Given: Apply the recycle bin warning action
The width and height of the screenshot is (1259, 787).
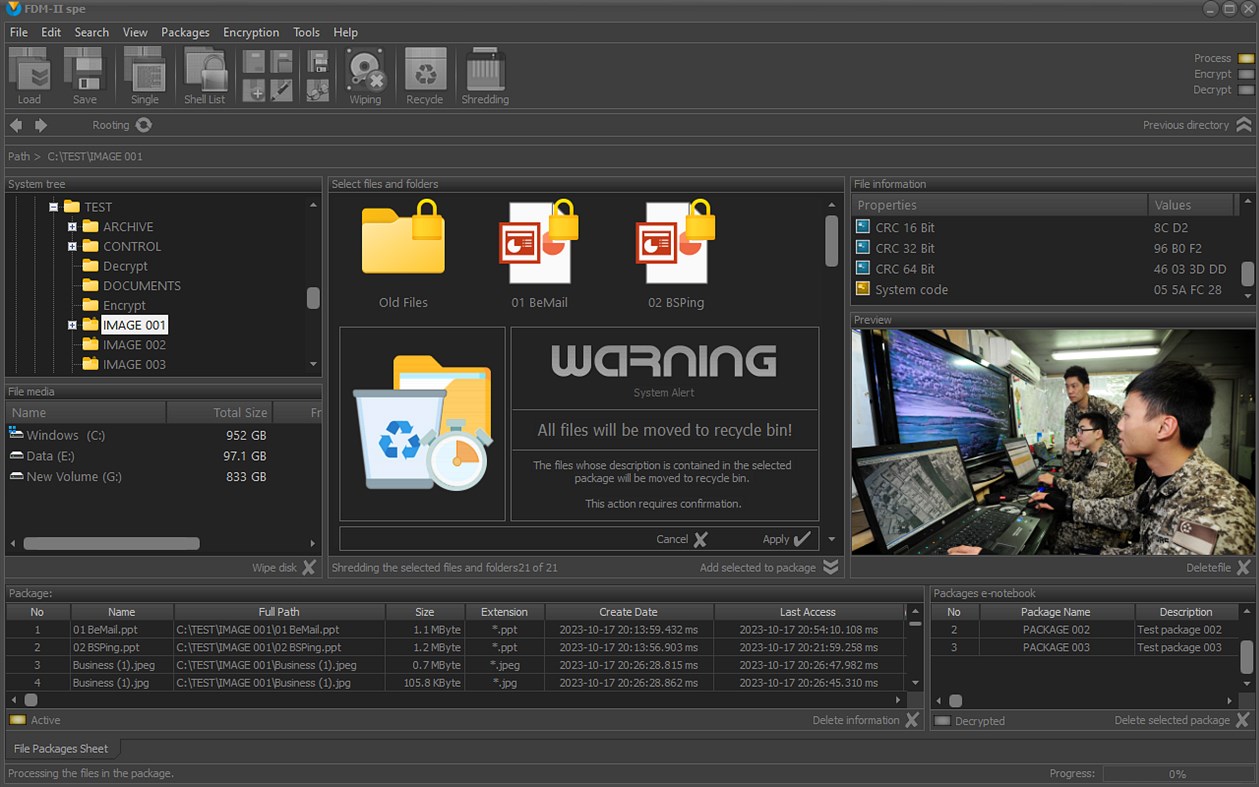Looking at the screenshot, I should click(786, 539).
